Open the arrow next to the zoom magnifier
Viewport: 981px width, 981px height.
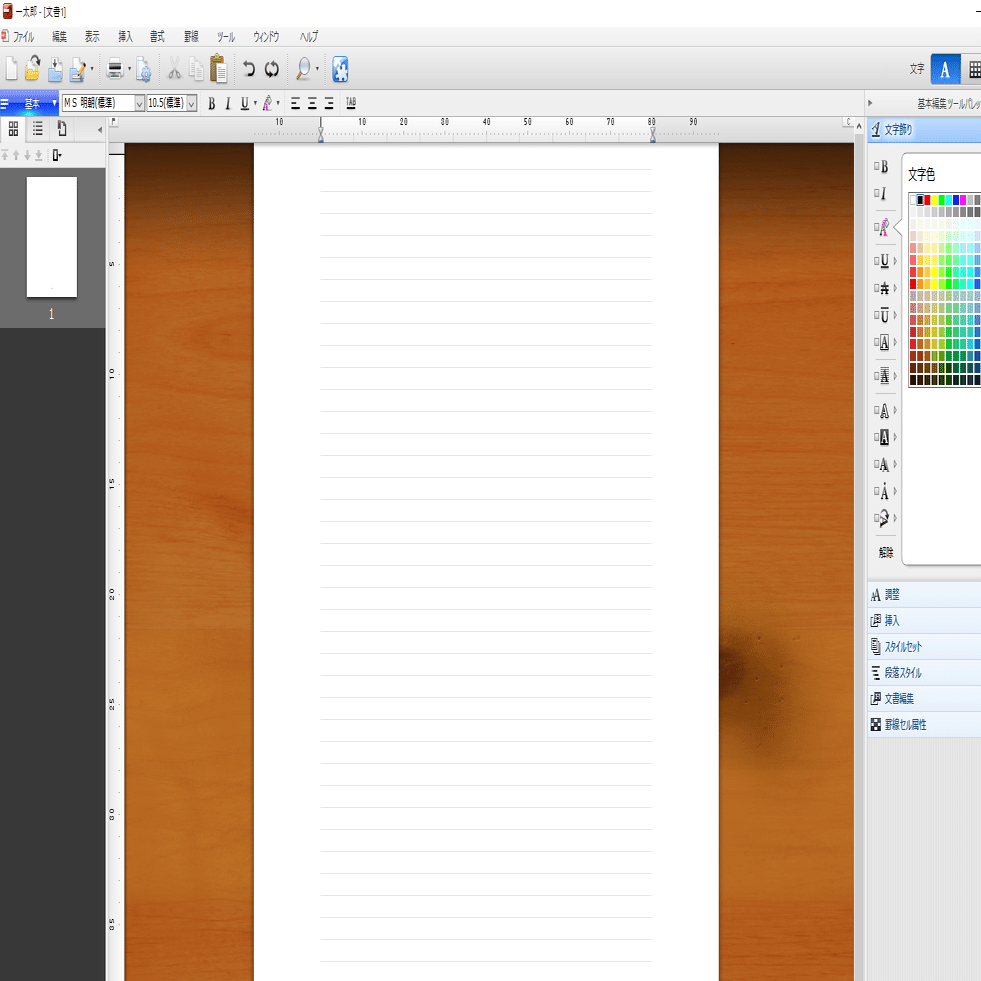click(x=317, y=69)
